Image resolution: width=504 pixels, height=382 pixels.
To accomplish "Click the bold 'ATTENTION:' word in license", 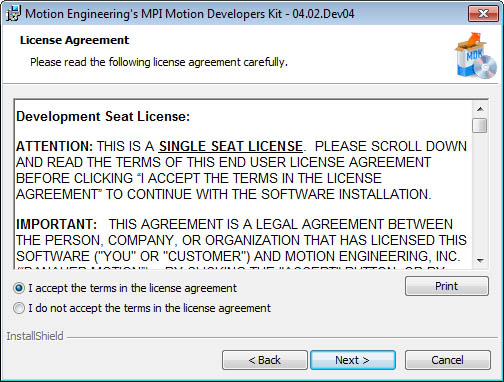I will pos(55,146).
